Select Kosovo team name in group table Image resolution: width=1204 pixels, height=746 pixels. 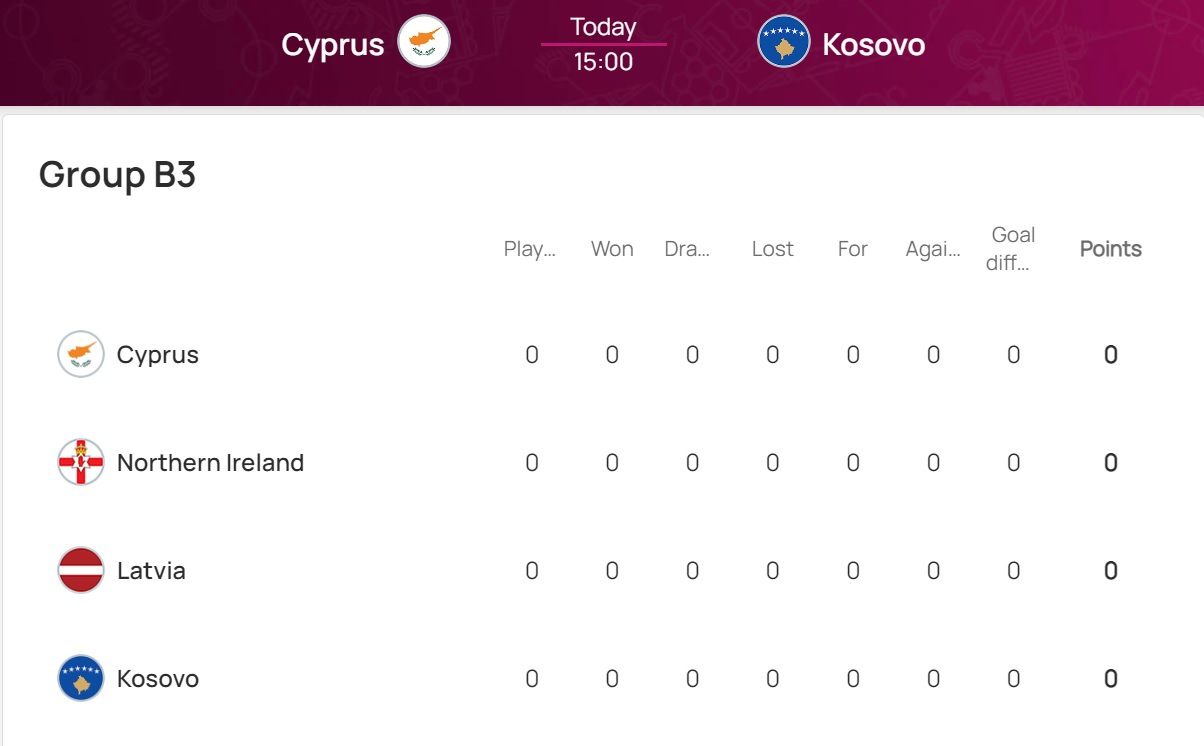point(158,678)
